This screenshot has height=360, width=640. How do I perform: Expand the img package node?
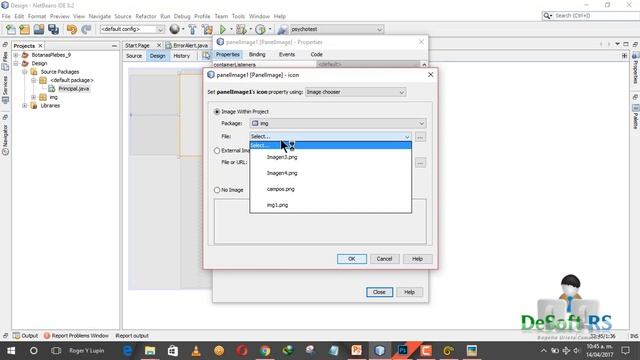coord(34,97)
